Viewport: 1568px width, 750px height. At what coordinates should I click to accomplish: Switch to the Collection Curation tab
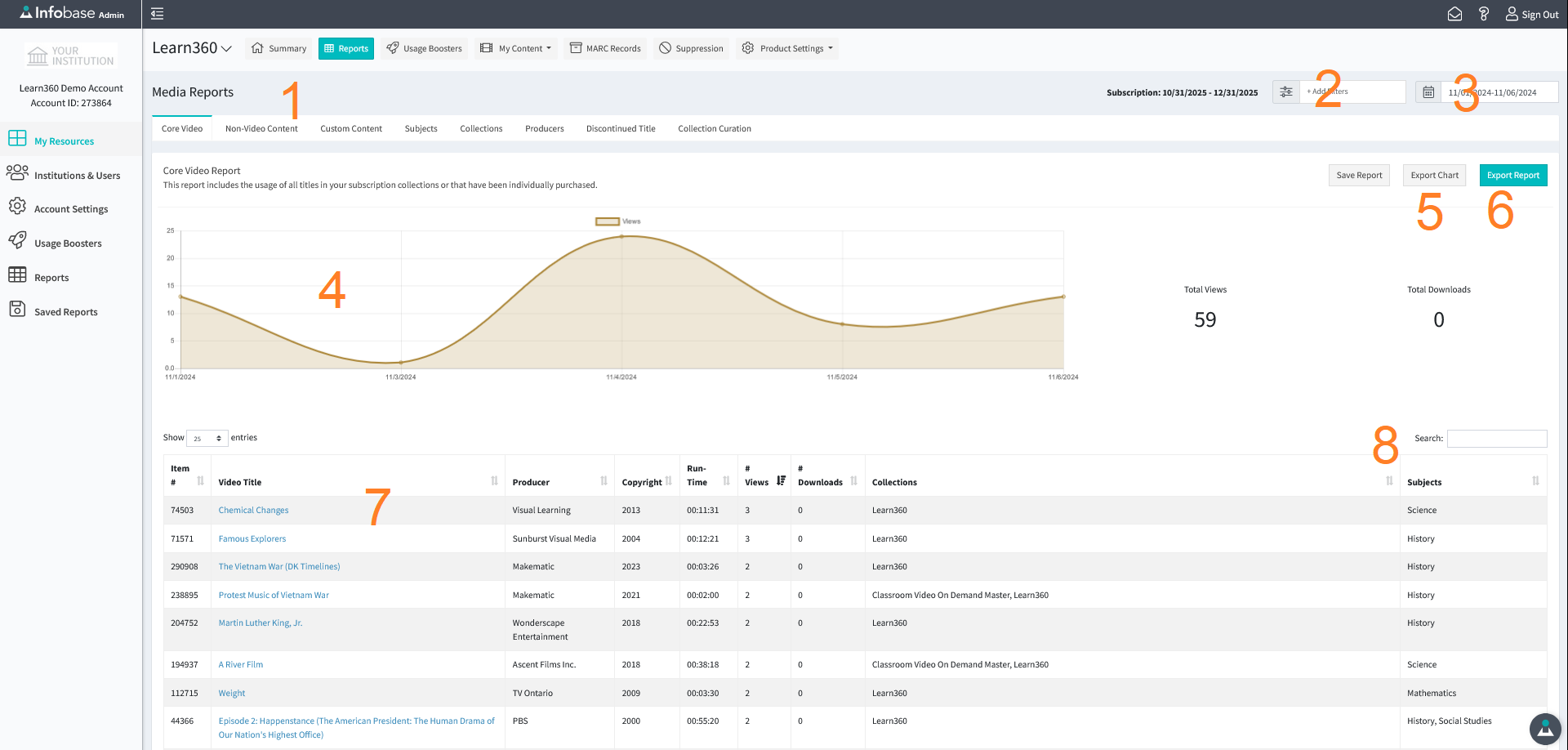(715, 128)
